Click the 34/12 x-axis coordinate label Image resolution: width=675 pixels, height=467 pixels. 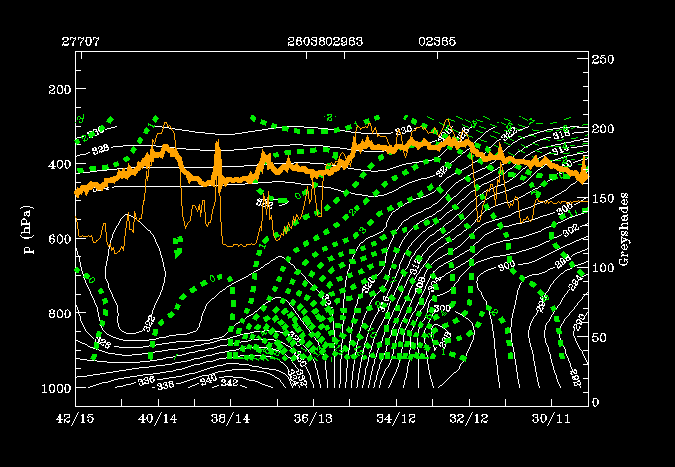(x=393, y=417)
